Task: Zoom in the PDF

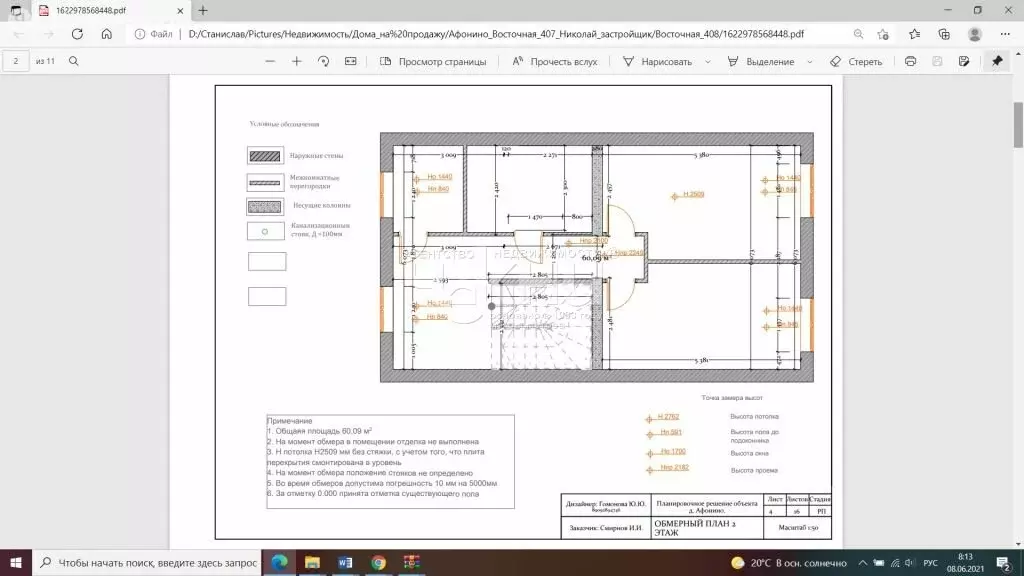Action: click(x=296, y=61)
